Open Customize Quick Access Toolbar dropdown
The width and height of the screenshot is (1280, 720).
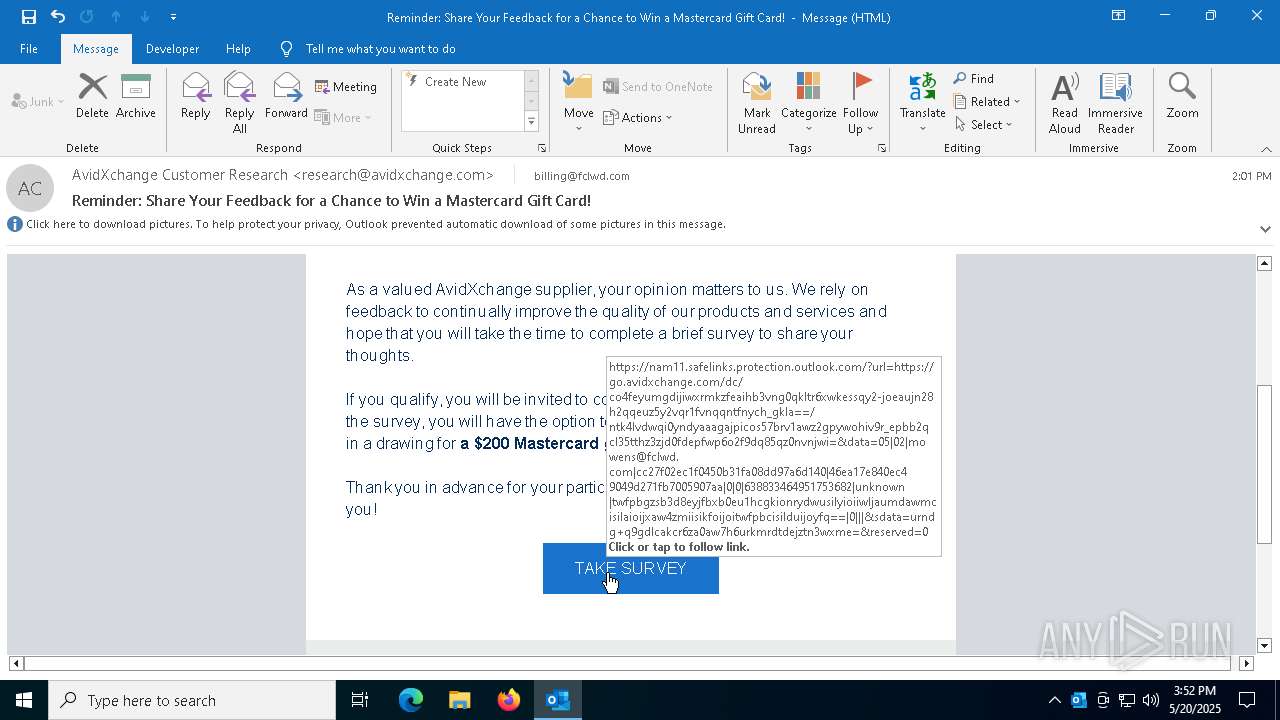tap(173, 17)
